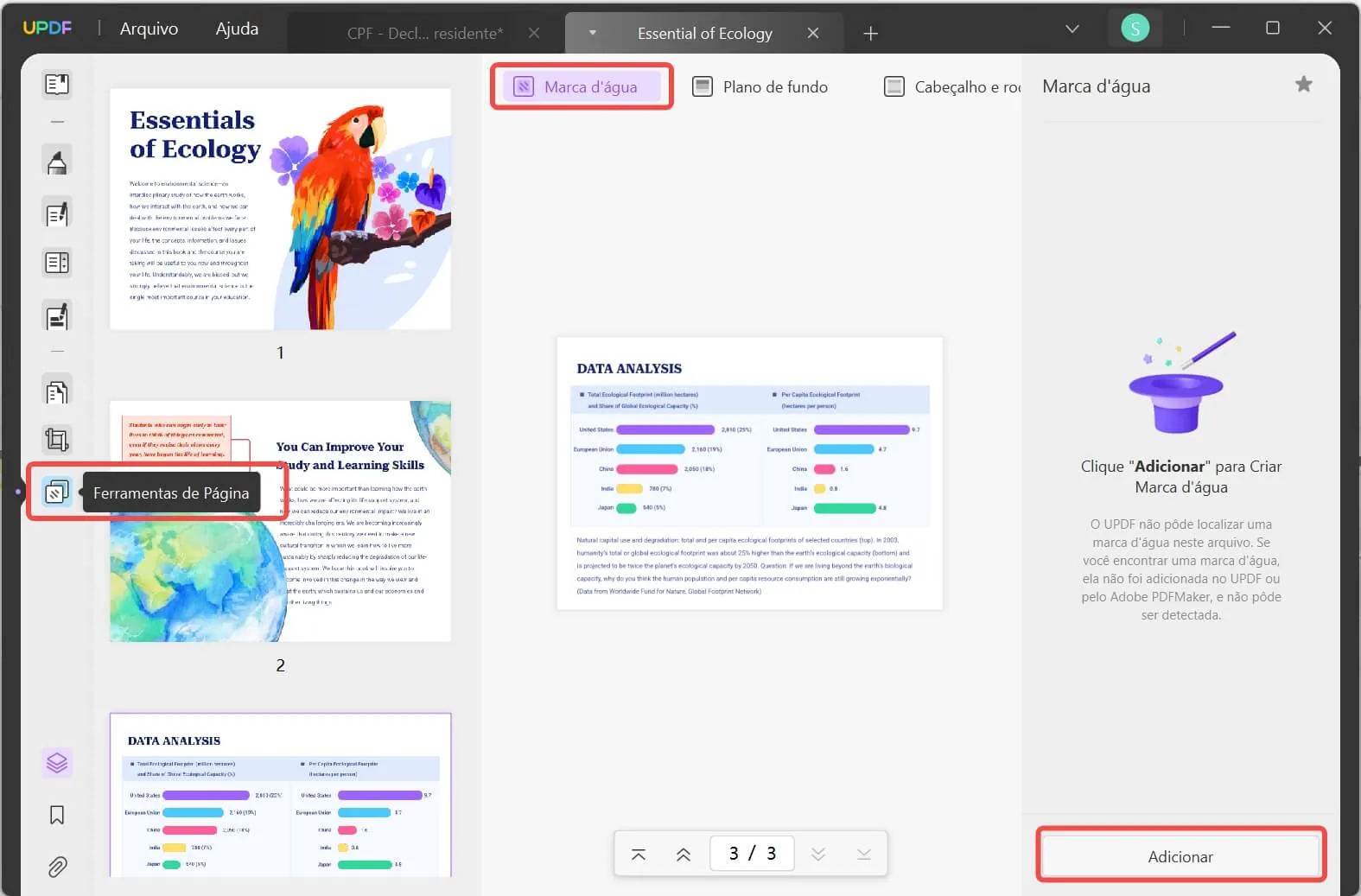Open the tab list chevron dropdown

click(1072, 29)
